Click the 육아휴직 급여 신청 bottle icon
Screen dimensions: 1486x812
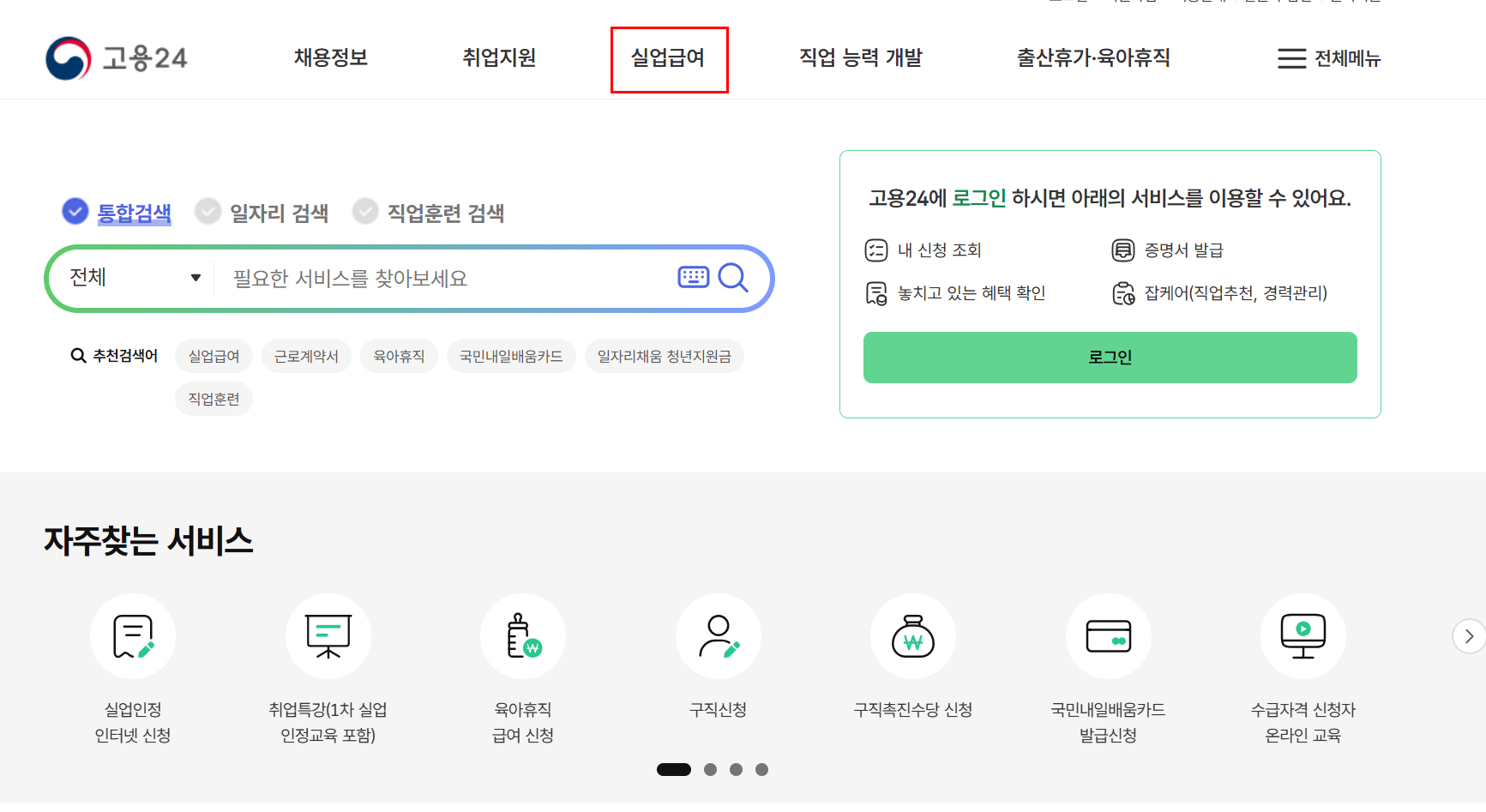point(523,636)
